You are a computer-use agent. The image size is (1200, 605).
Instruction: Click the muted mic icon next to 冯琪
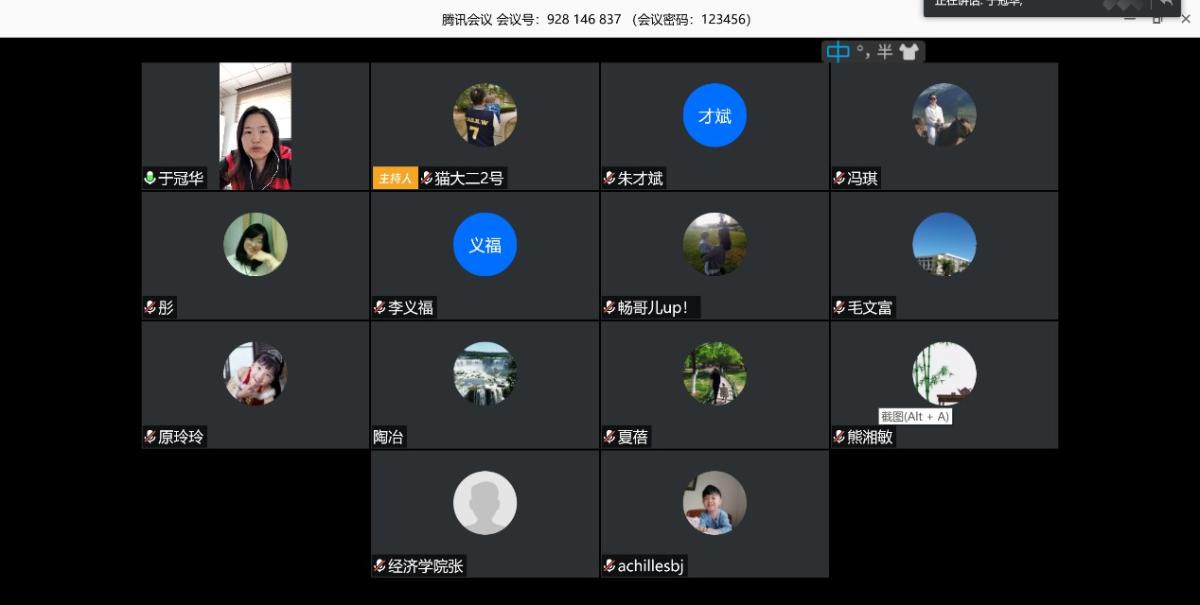click(x=839, y=179)
